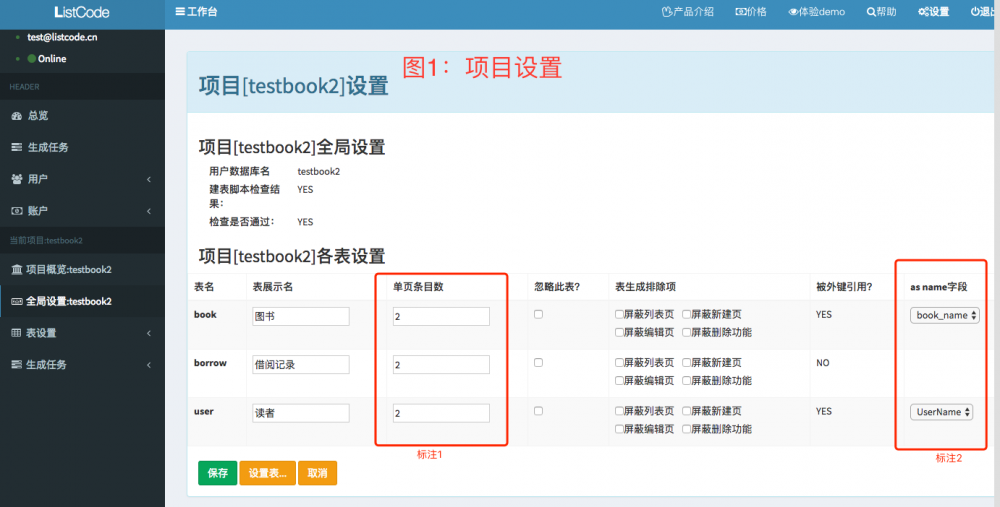Screen dimensions: 1000x507
Task: Click the 总览 dashboard icon in sidebar
Action: pyautogui.click(x=17, y=115)
